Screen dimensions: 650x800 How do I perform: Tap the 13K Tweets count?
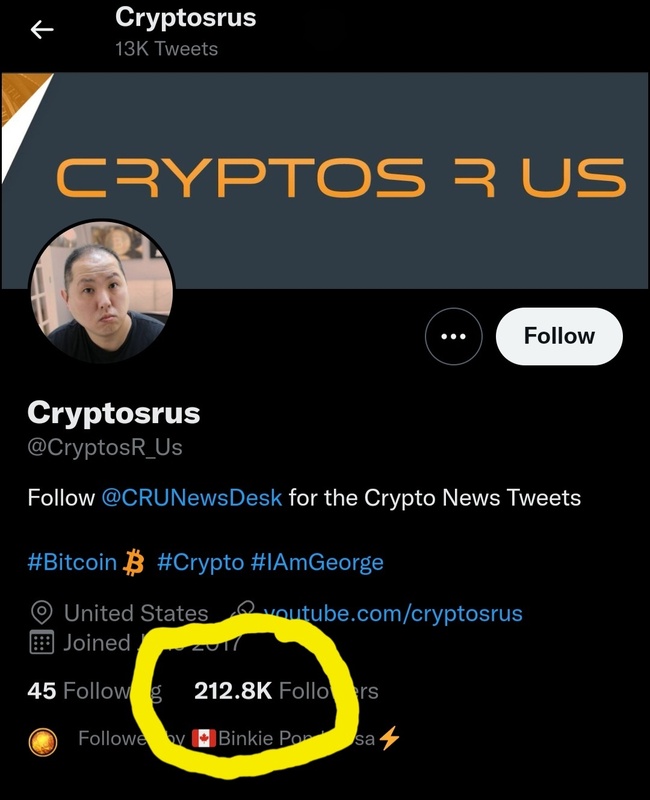click(x=166, y=48)
